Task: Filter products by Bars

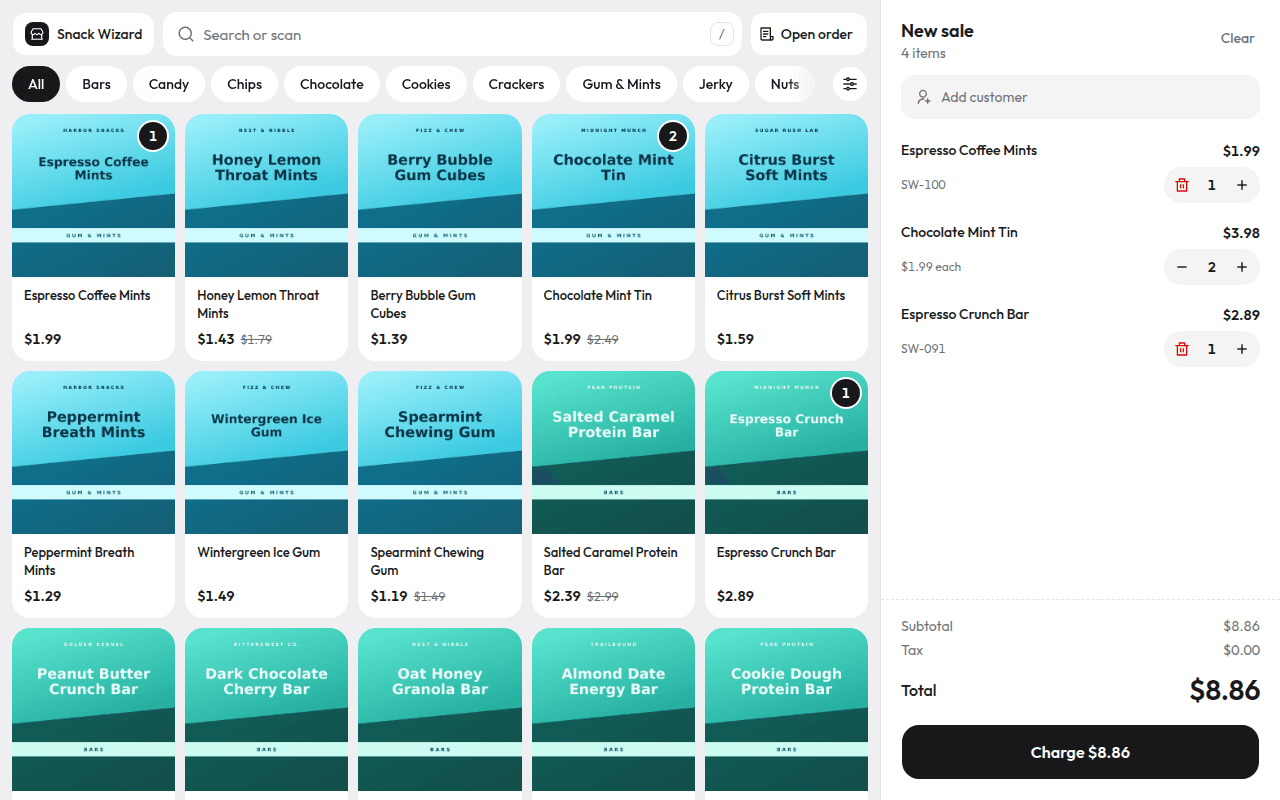Action: click(x=96, y=84)
